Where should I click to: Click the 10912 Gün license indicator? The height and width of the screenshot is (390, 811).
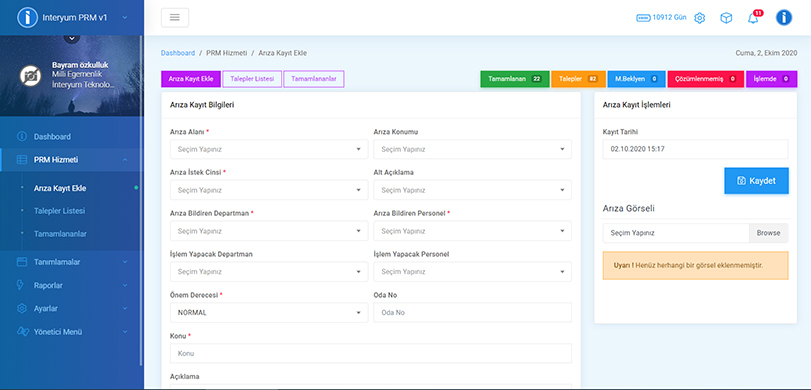coord(661,18)
